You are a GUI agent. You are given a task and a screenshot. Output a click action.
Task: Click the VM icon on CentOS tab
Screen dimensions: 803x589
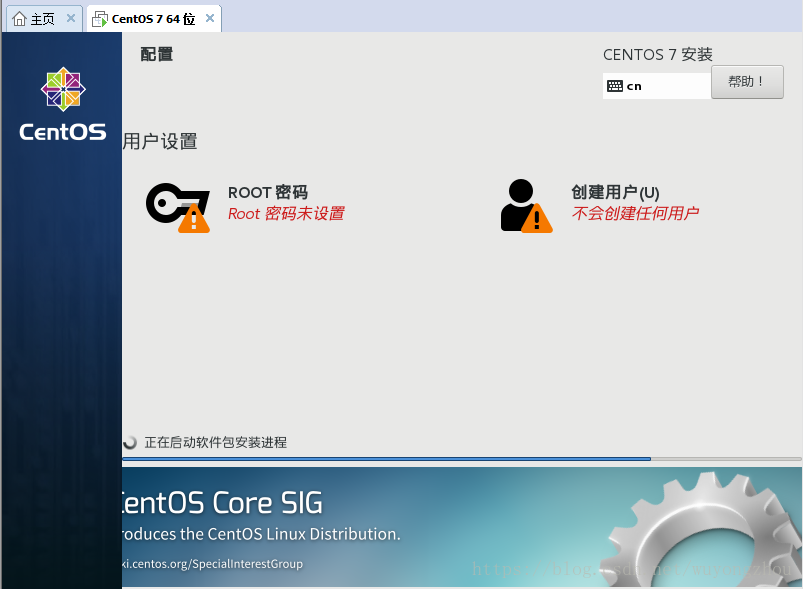point(100,19)
